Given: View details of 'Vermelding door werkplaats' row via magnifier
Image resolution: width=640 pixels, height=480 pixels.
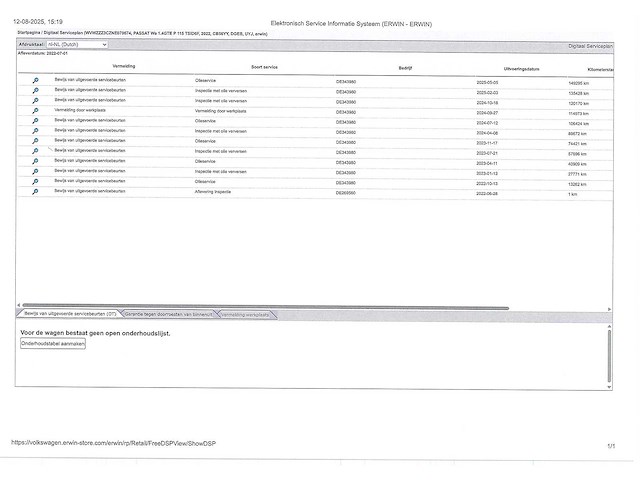Looking at the screenshot, I should [36, 110].
